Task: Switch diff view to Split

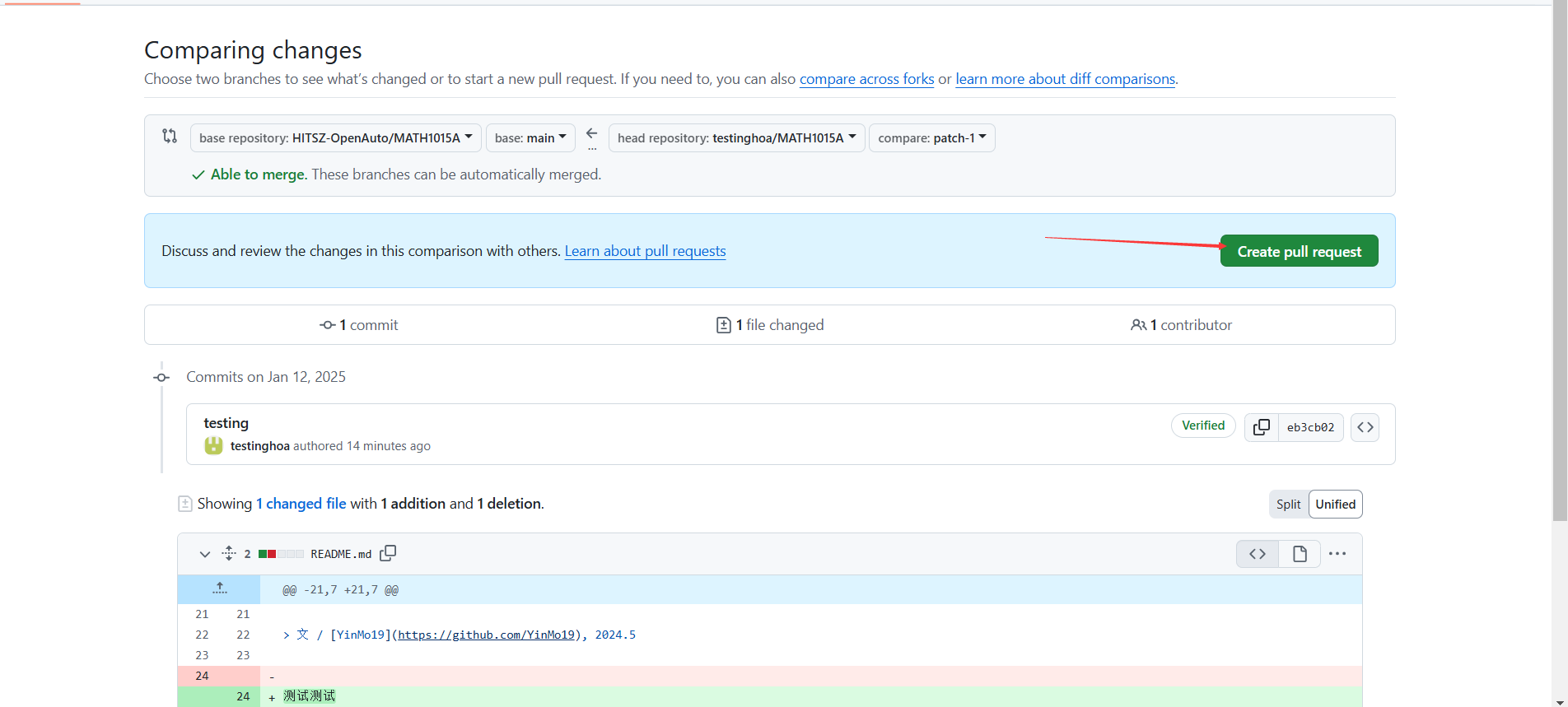Action: pyautogui.click(x=1288, y=505)
